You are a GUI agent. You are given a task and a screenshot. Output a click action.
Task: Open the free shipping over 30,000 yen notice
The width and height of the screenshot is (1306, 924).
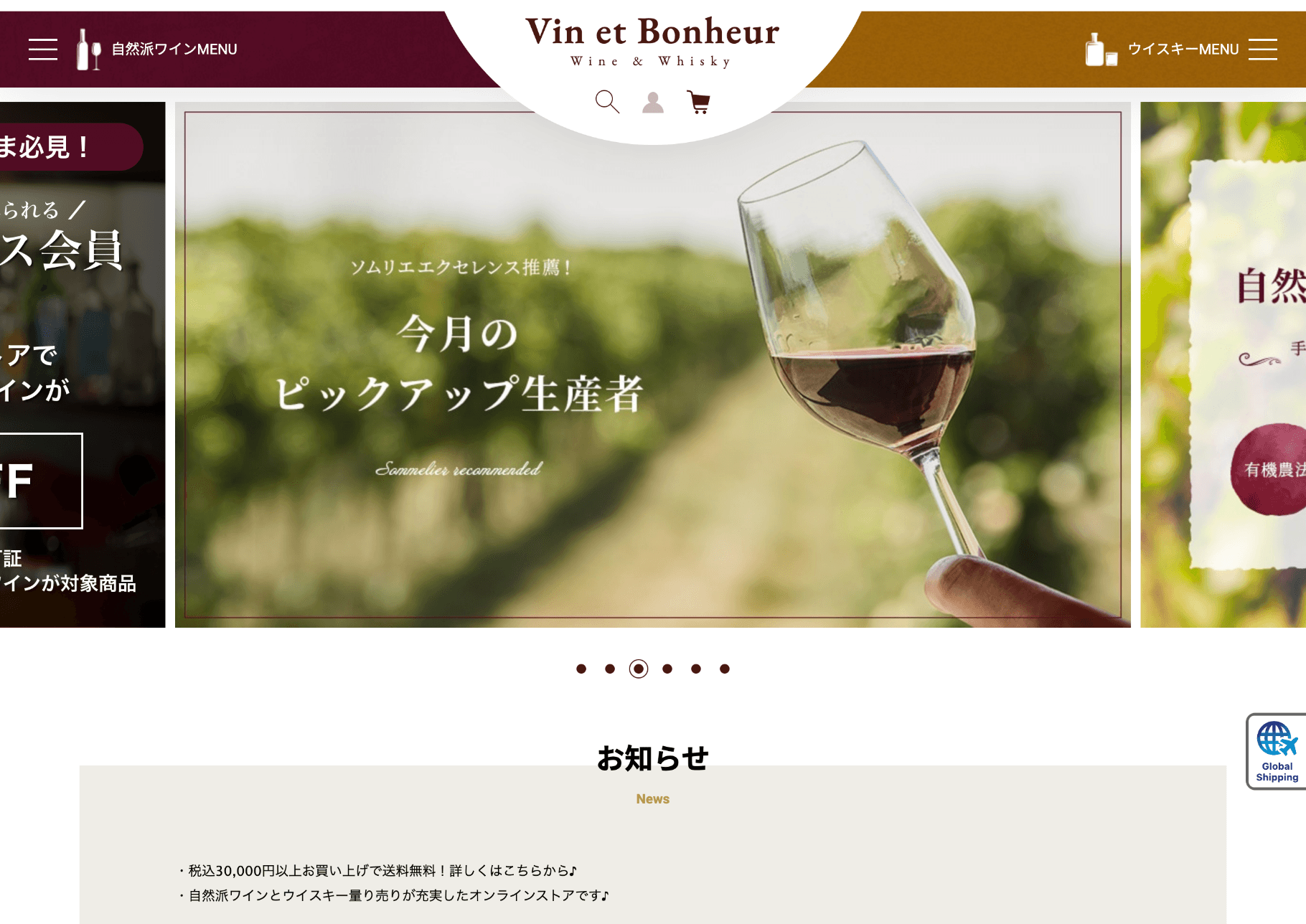pyautogui.click(x=377, y=871)
